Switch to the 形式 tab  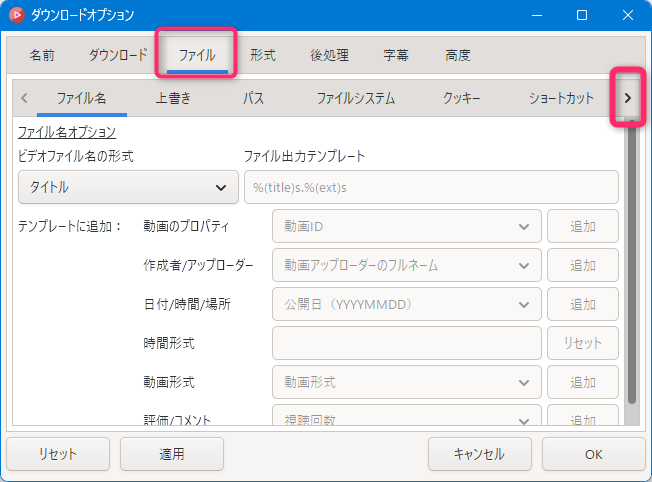[x=263, y=56]
